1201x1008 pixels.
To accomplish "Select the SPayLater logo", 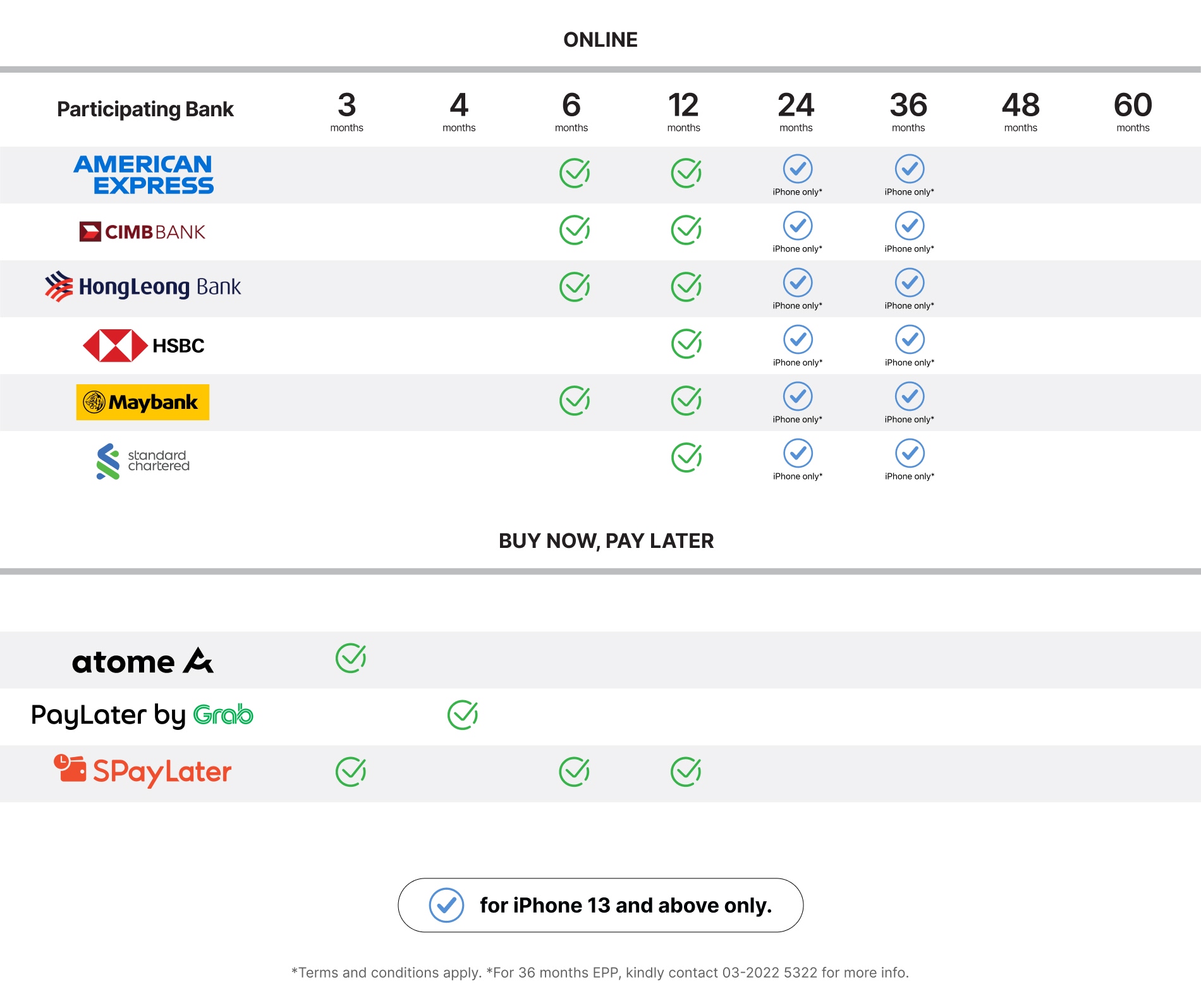I will (x=143, y=771).
